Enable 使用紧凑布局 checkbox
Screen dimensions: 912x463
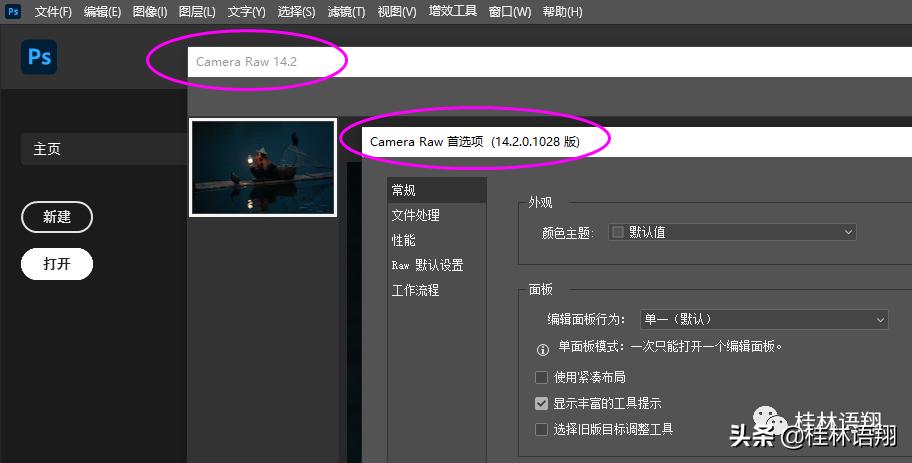coord(542,377)
